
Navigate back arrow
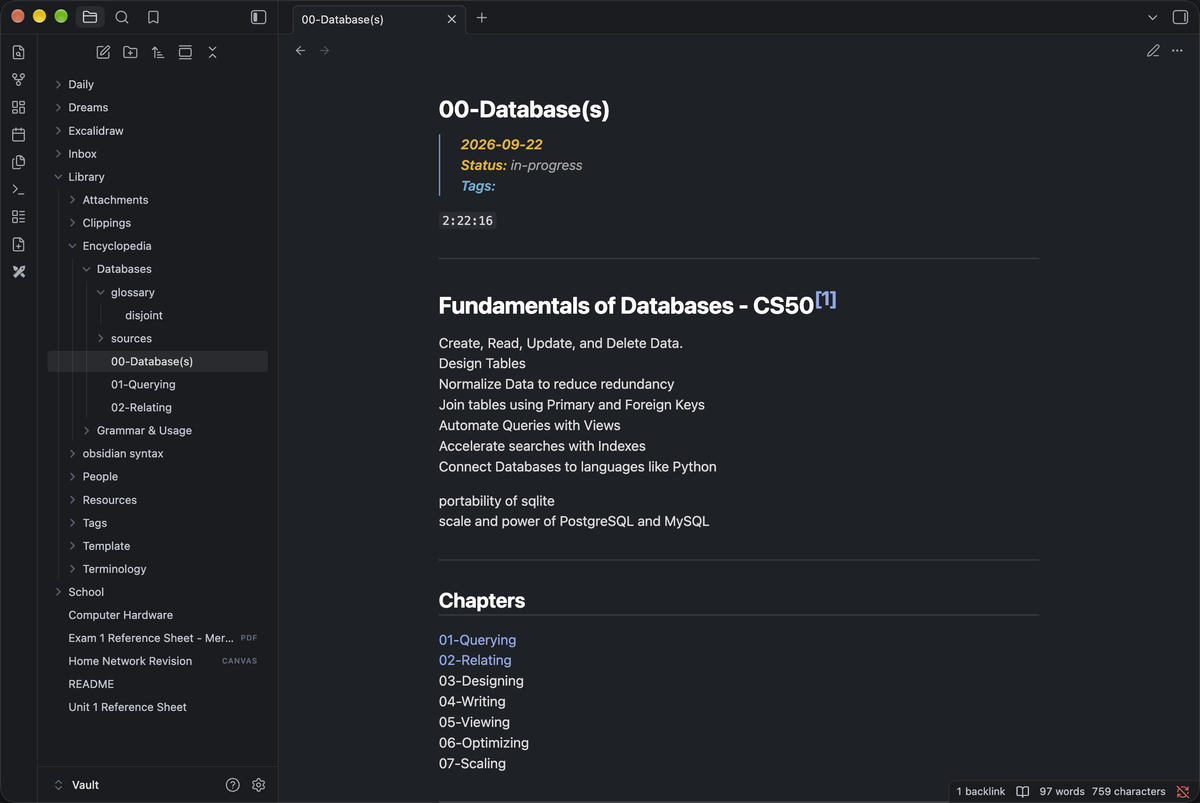[x=300, y=50]
